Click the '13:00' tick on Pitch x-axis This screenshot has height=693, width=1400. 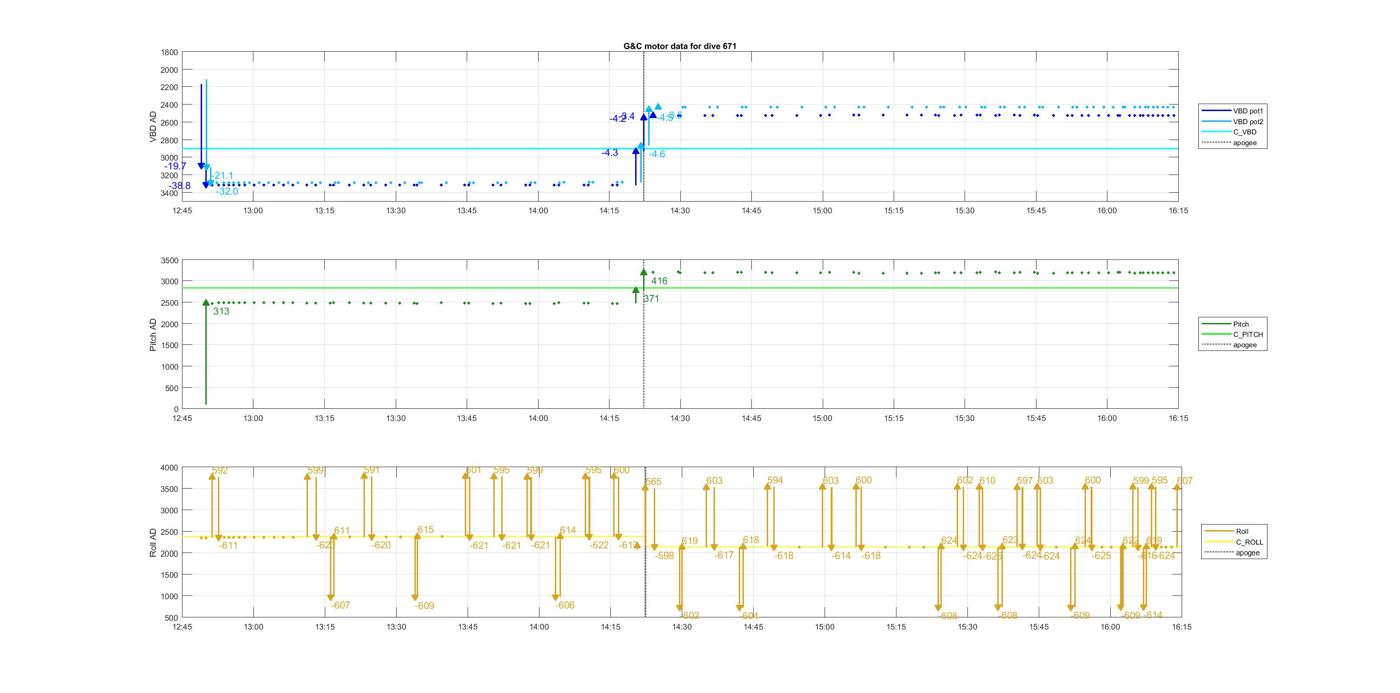pyautogui.click(x=253, y=419)
